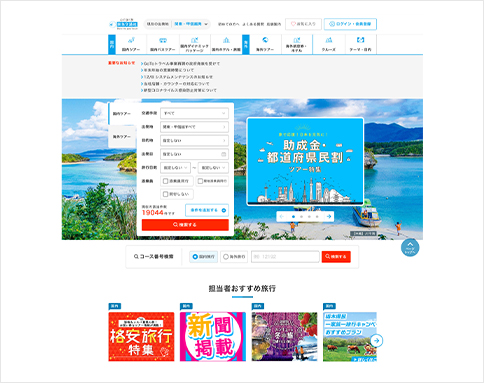Click the red search button beside course number field
484x383 pixels.
coord(336,257)
